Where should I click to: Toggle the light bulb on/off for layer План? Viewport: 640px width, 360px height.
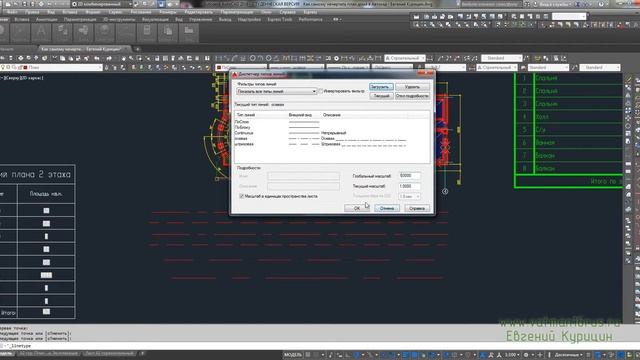tap(3, 67)
